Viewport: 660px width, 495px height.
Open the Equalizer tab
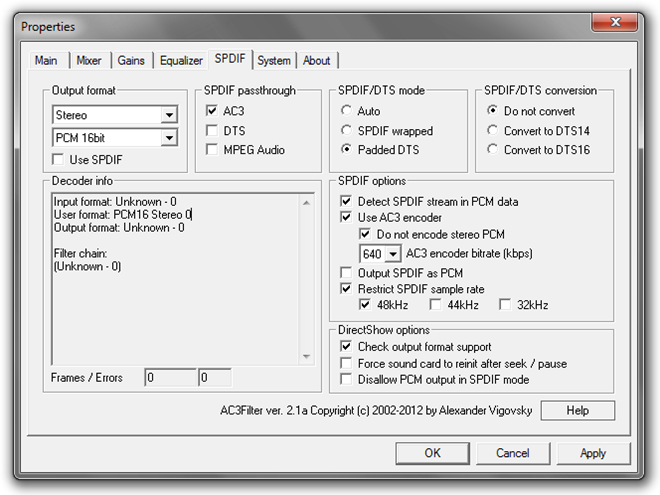tap(181, 61)
